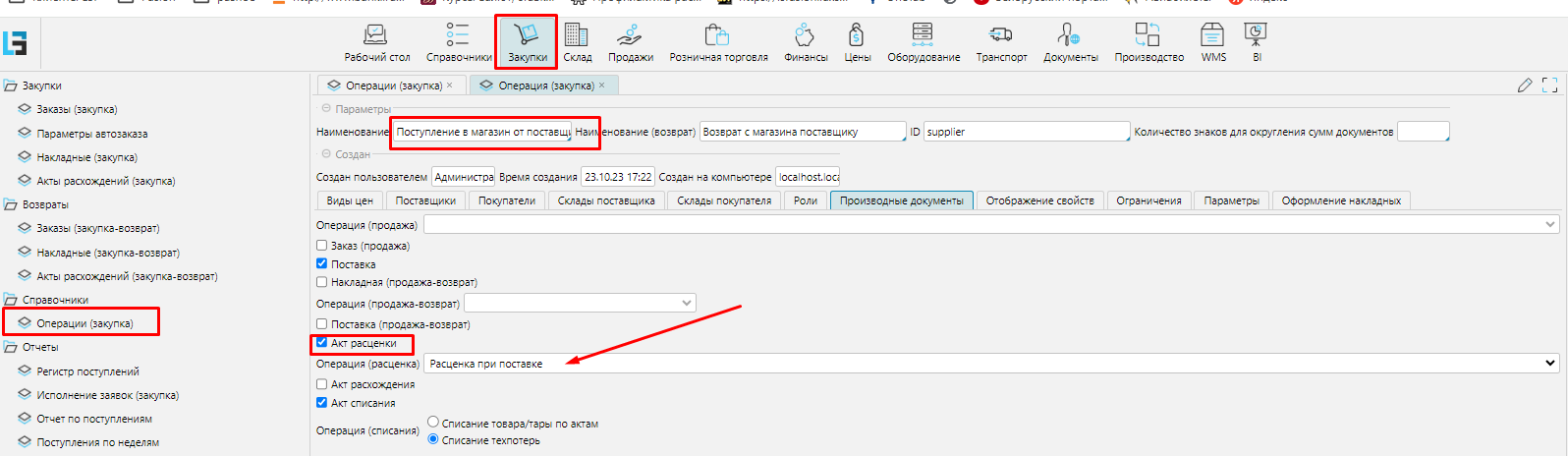Enable the Заказ (продажа) checkbox
The image size is (1568, 456).
[x=322, y=246]
